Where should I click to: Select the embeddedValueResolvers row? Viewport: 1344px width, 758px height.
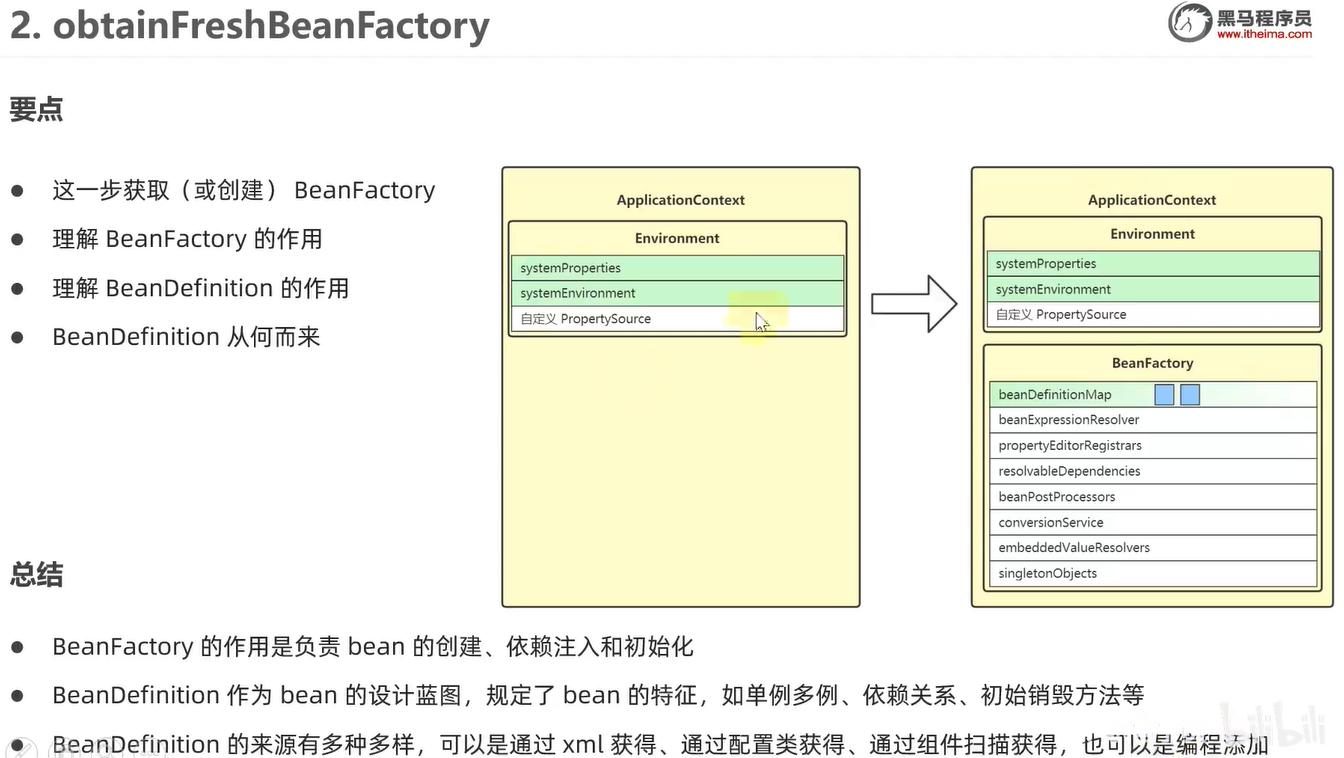[1073, 548]
